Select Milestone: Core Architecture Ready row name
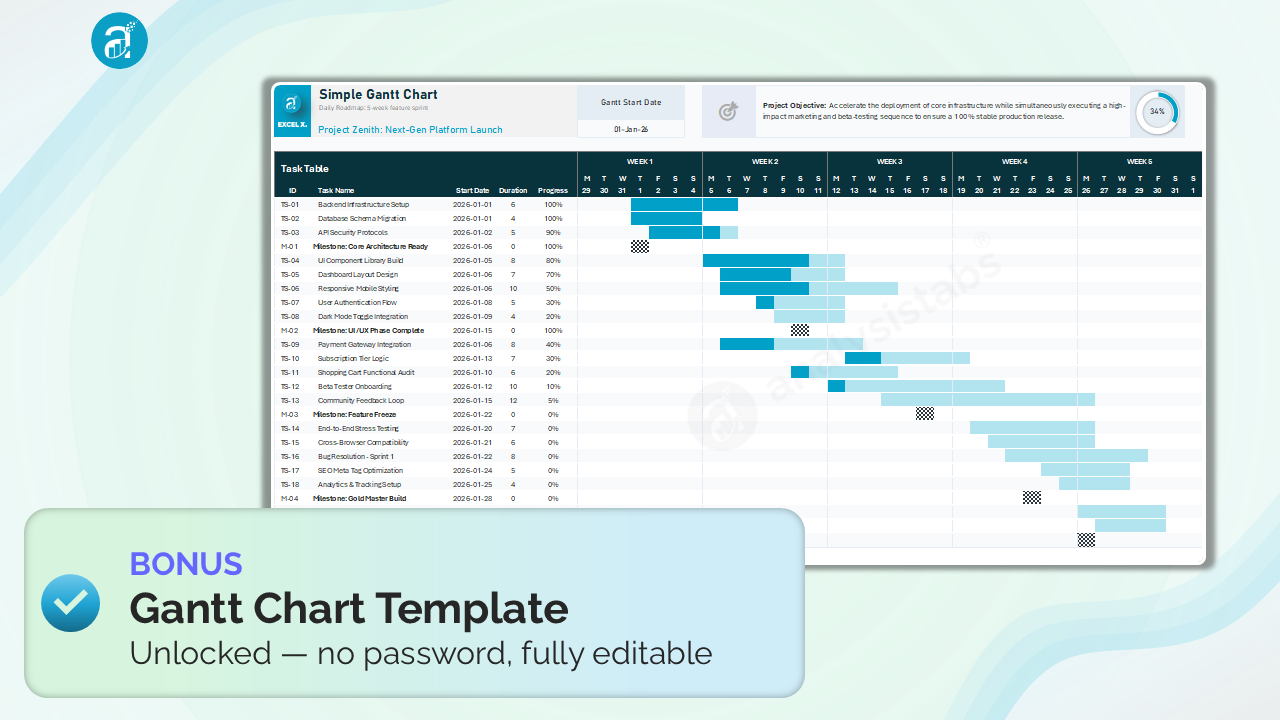Screen dimensions: 1280x720 (x=370, y=246)
